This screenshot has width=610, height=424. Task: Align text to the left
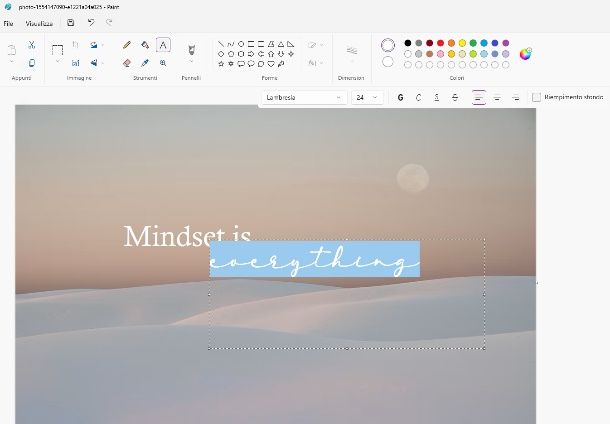(479, 98)
